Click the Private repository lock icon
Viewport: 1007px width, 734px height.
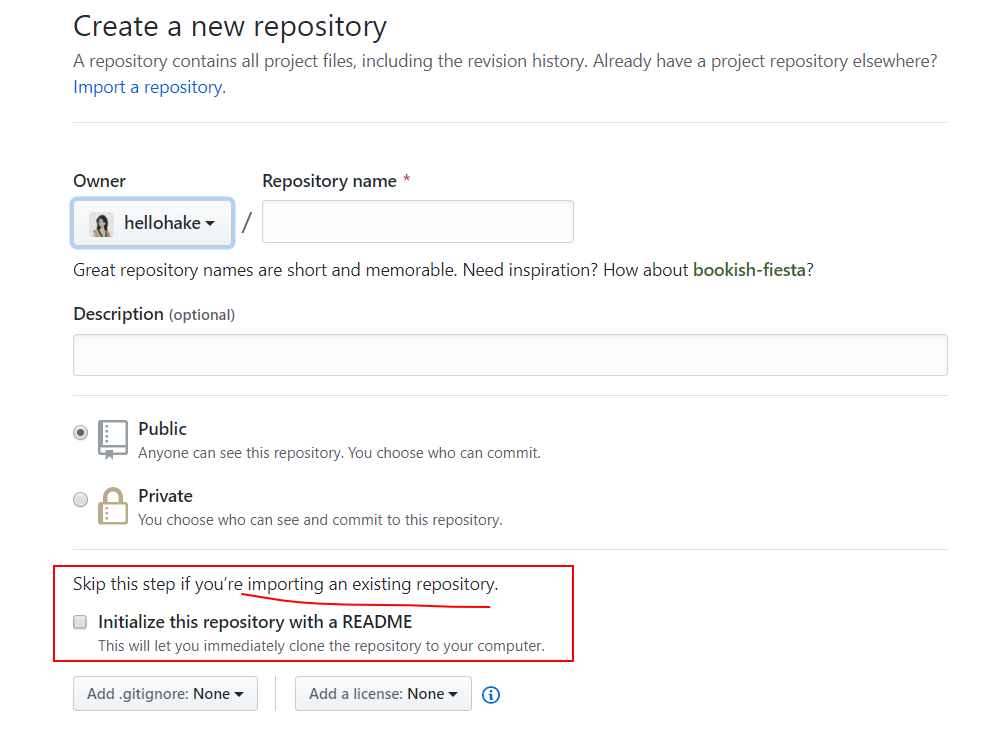[112, 507]
